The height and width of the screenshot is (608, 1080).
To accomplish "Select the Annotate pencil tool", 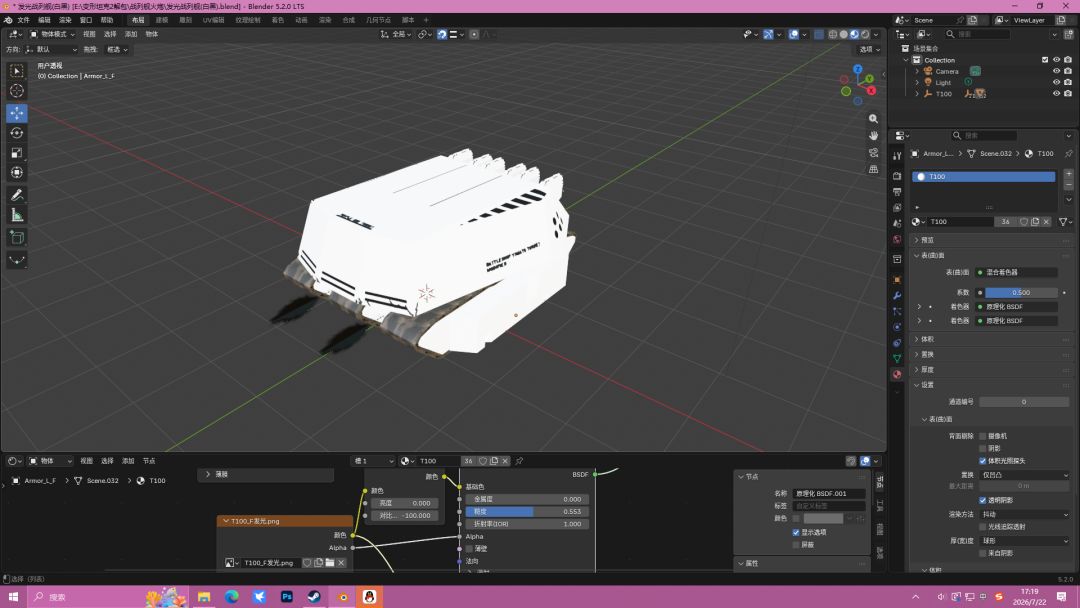I will pyautogui.click(x=17, y=195).
